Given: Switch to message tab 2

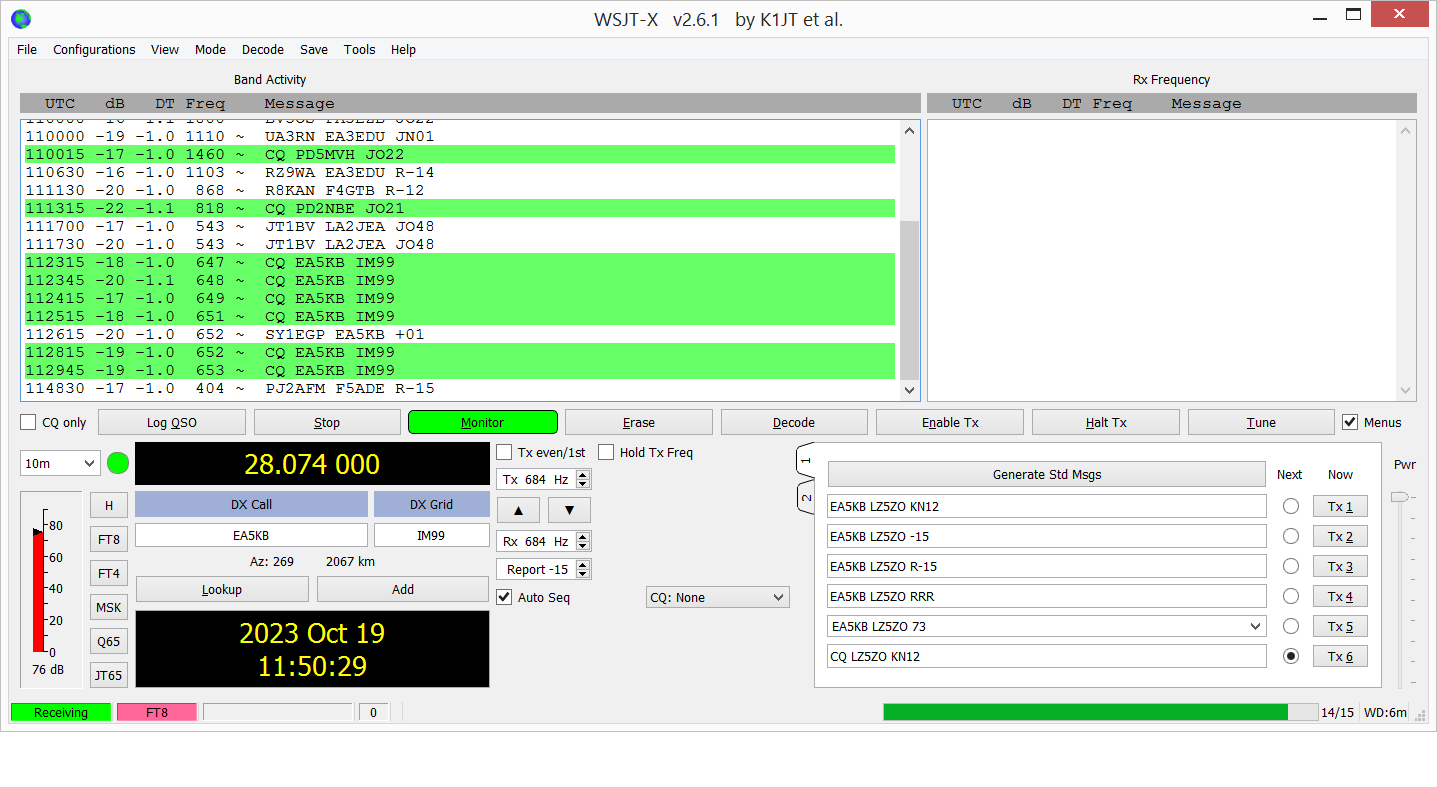Looking at the screenshot, I should click(x=806, y=497).
